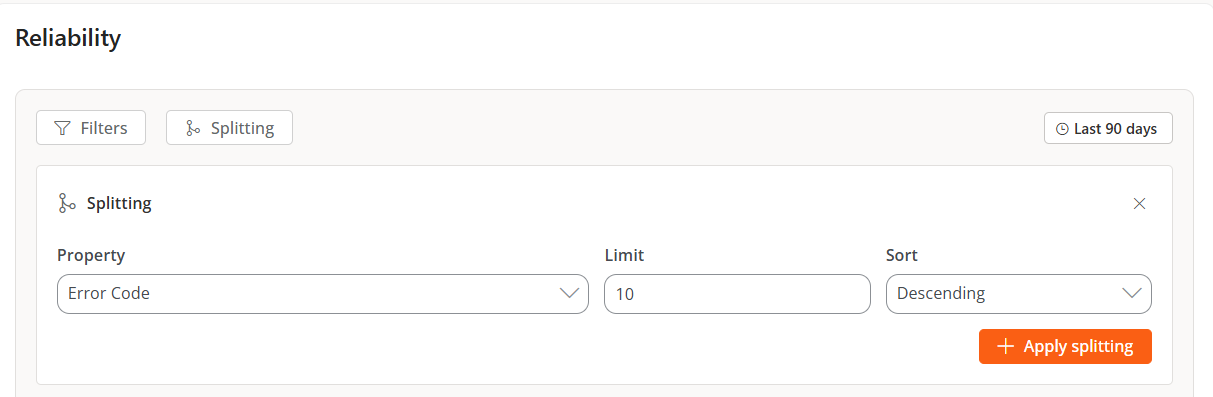Click the branch icon on Splitting button
This screenshot has height=397, width=1213.
(193, 128)
